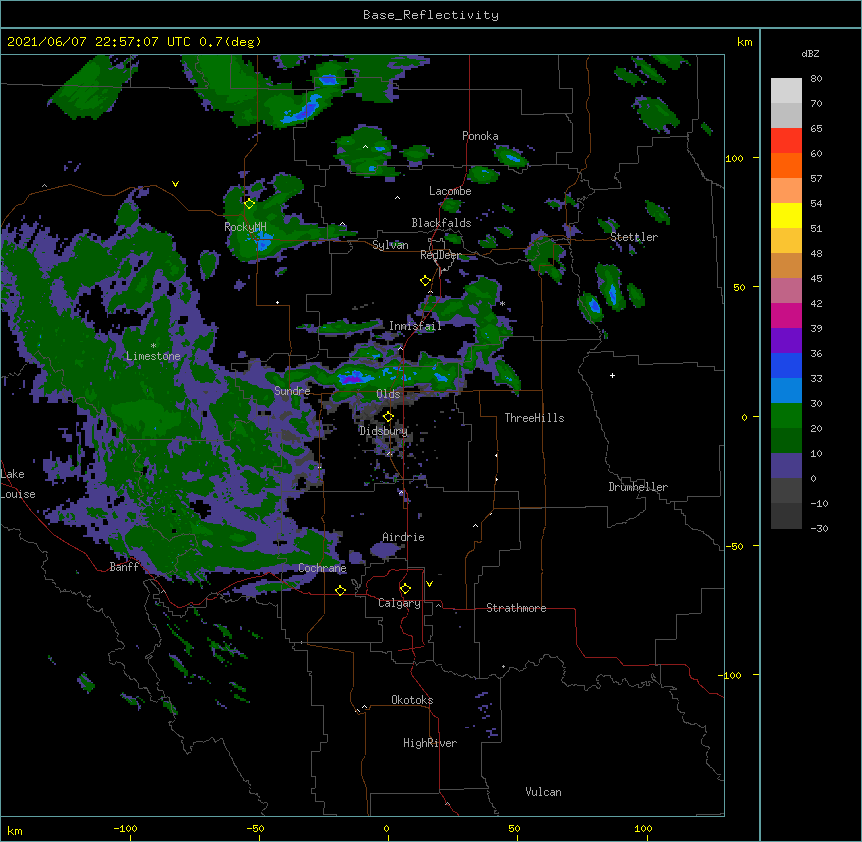The width and height of the screenshot is (862, 842).
Task: Click the yellow diamond marker above Calgary label
Action: (x=405, y=589)
